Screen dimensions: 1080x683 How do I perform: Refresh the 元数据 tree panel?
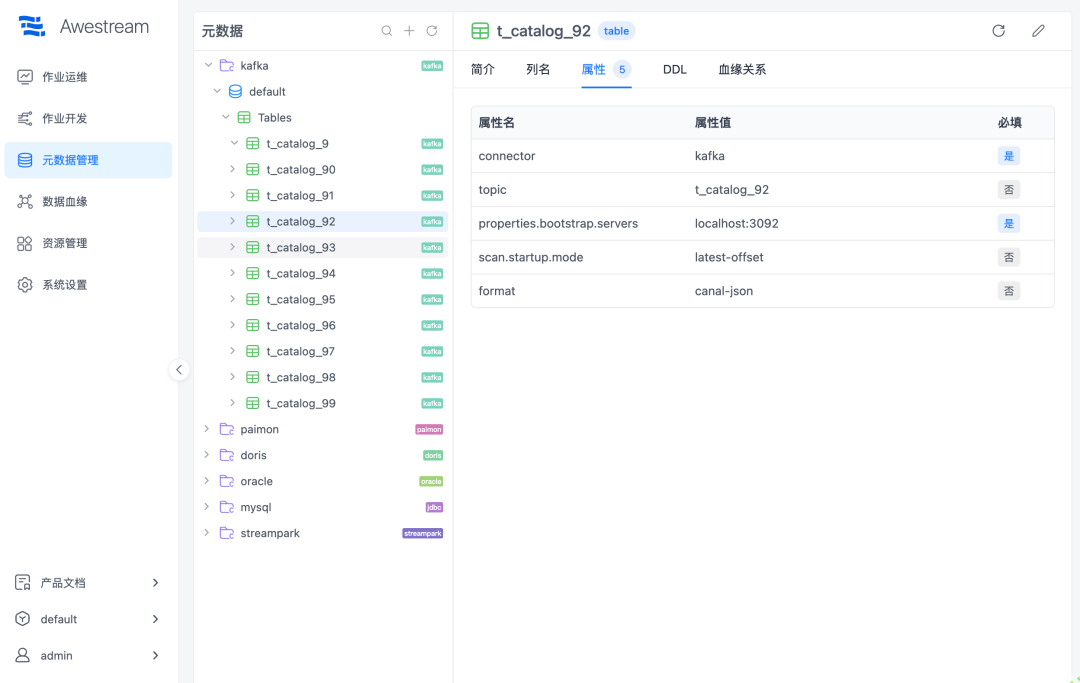coord(432,31)
